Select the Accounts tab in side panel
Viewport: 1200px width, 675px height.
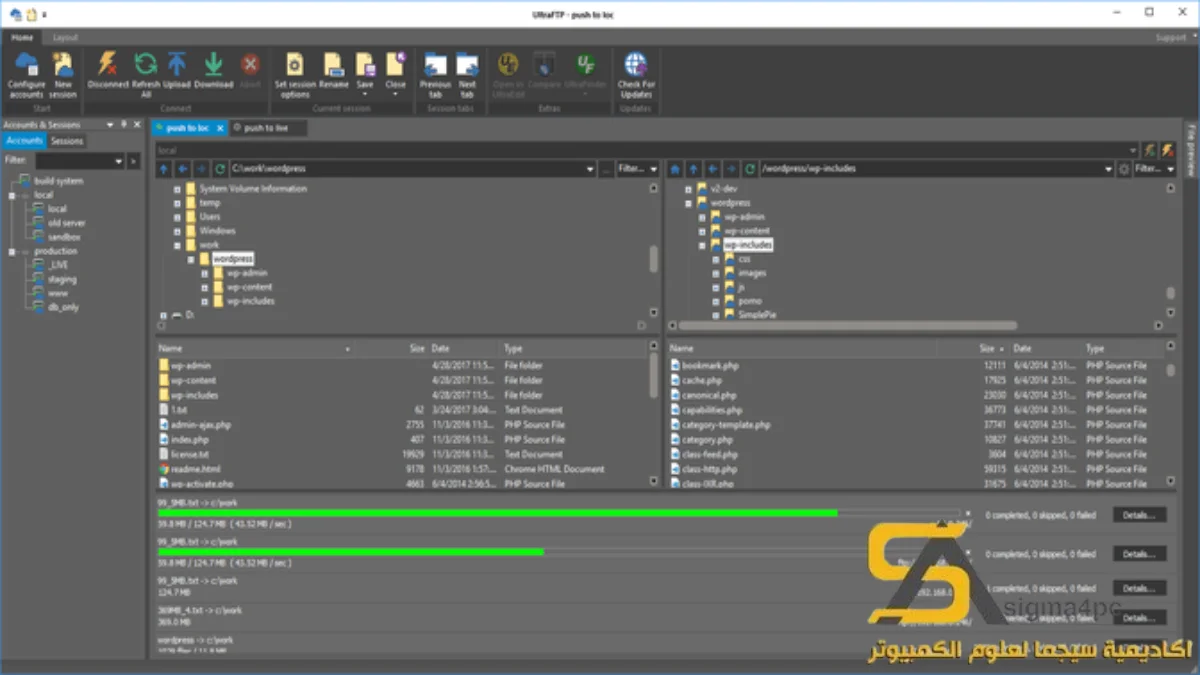click(24, 141)
